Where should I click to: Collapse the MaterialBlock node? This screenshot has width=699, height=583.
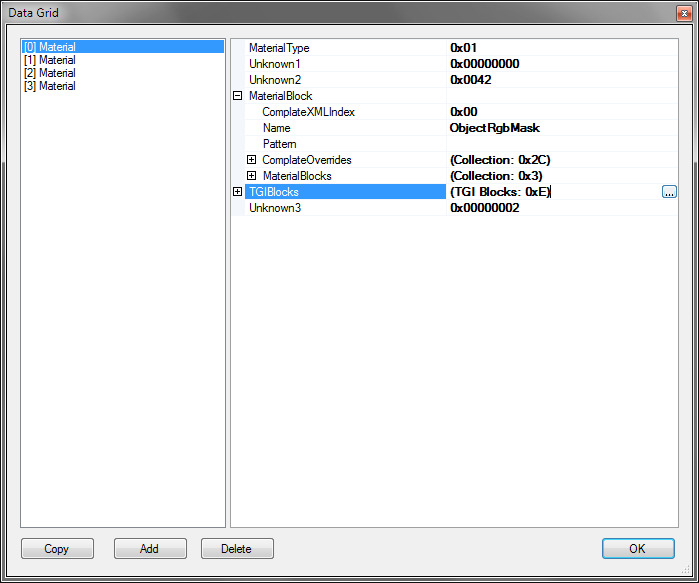tap(238, 96)
